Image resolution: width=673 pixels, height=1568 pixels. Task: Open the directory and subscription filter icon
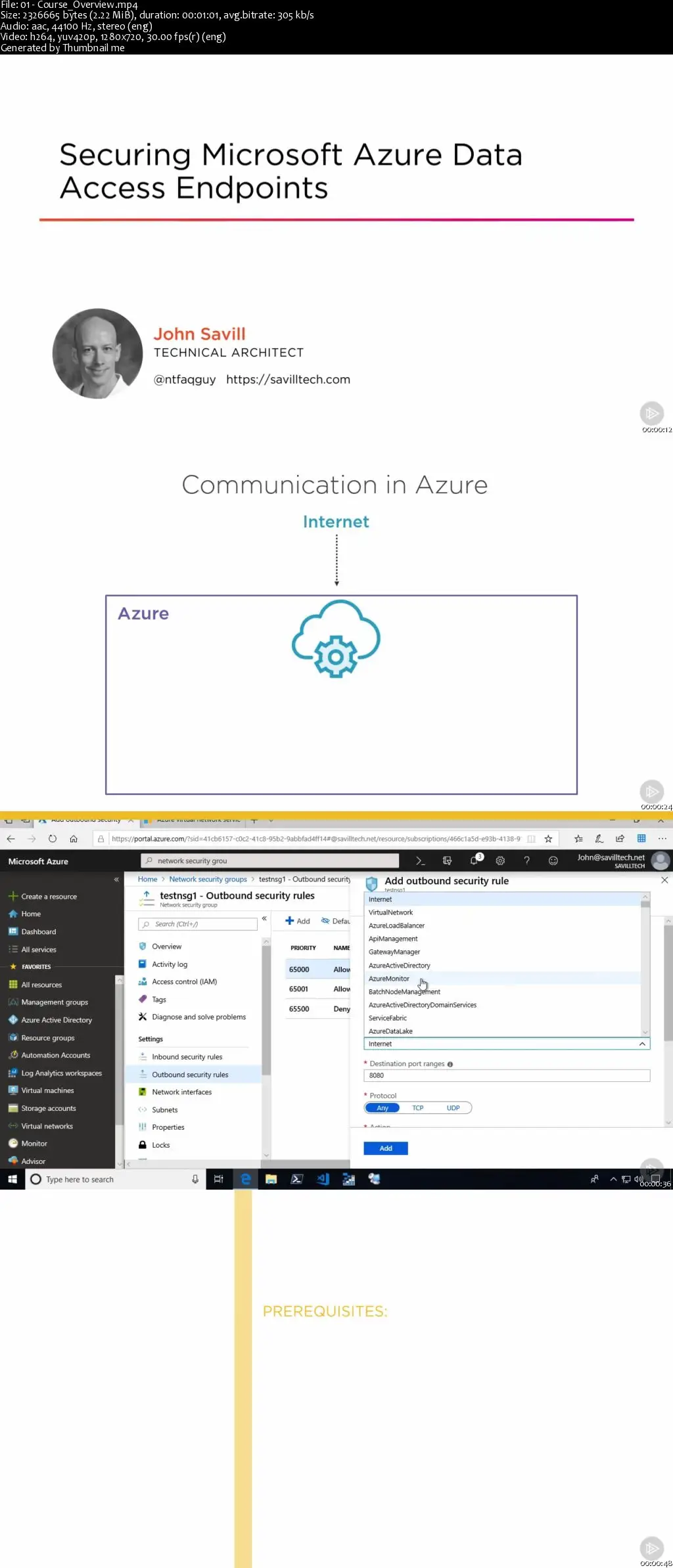[447, 861]
